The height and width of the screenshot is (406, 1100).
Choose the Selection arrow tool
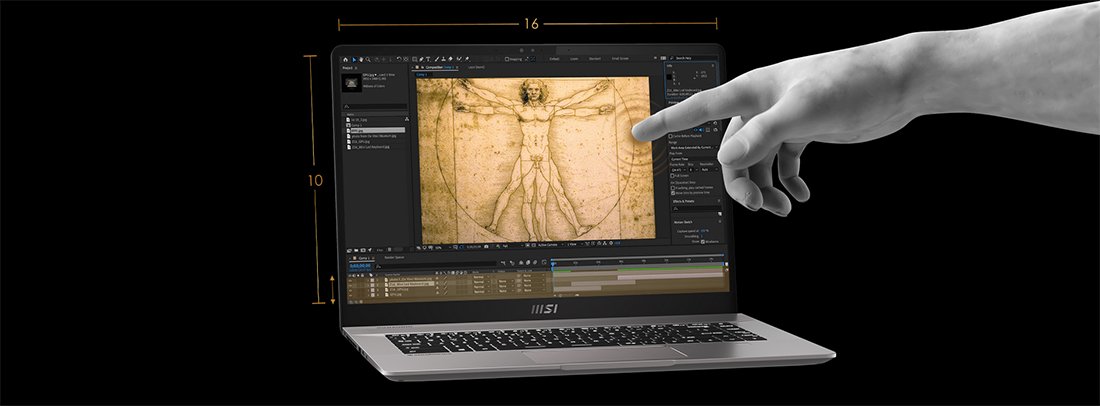(x=354, y=60)
